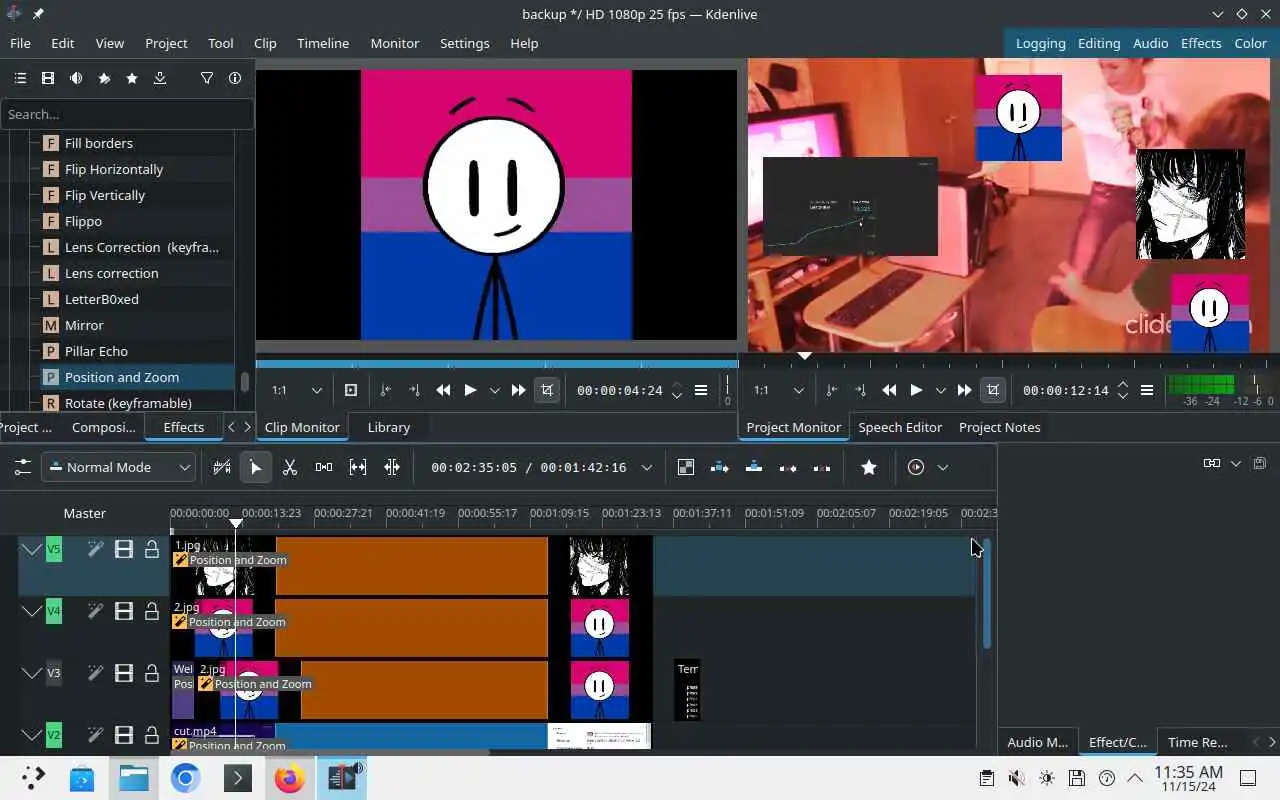Switch to Effects workspace layout
The height and width of the screenshot is (800, 1280).
(1201, 43)
